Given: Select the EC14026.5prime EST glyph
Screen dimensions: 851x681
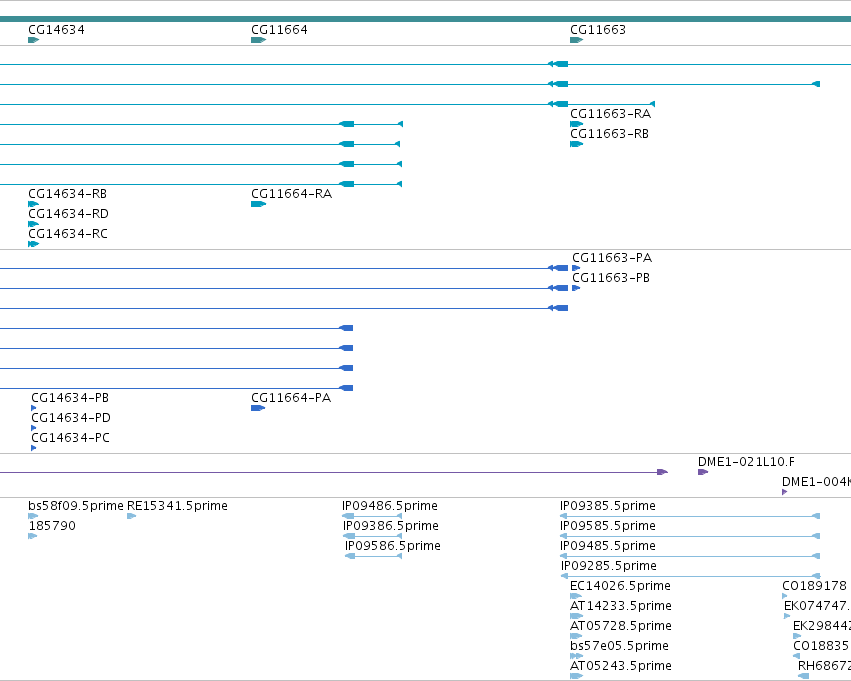Looking at the screenshot, I should click(x=576, y=596).
